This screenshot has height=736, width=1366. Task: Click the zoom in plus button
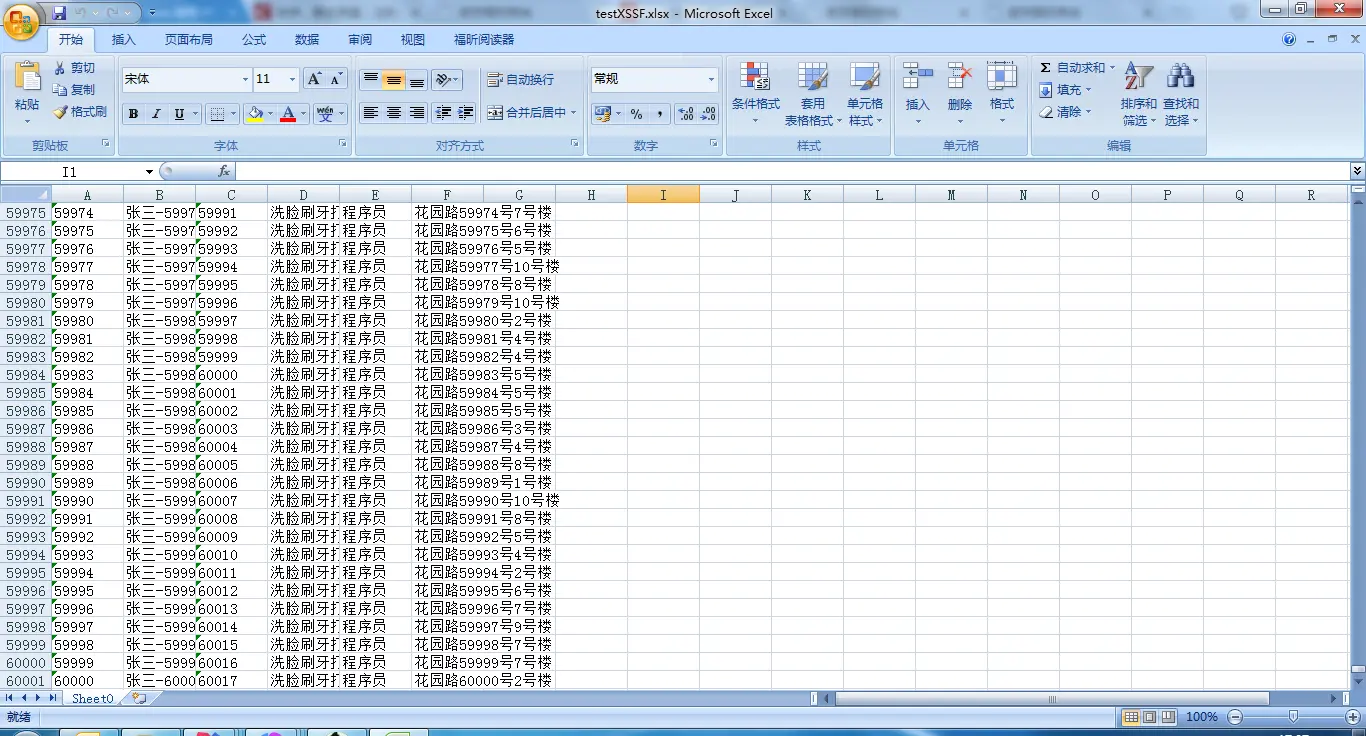(x=1351, y=717)
